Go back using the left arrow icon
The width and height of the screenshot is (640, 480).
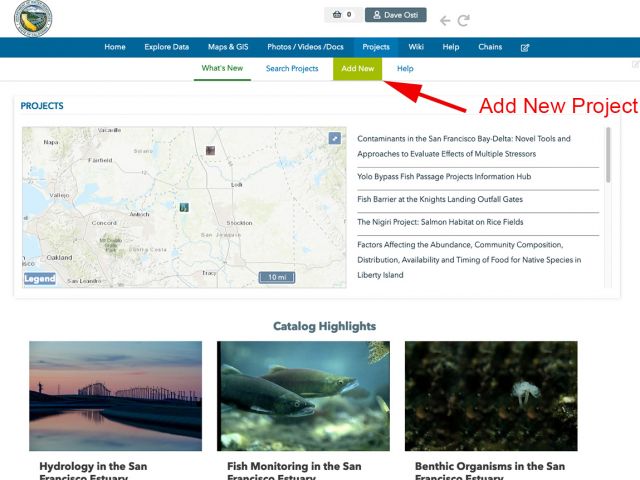(x=445, y=20)
